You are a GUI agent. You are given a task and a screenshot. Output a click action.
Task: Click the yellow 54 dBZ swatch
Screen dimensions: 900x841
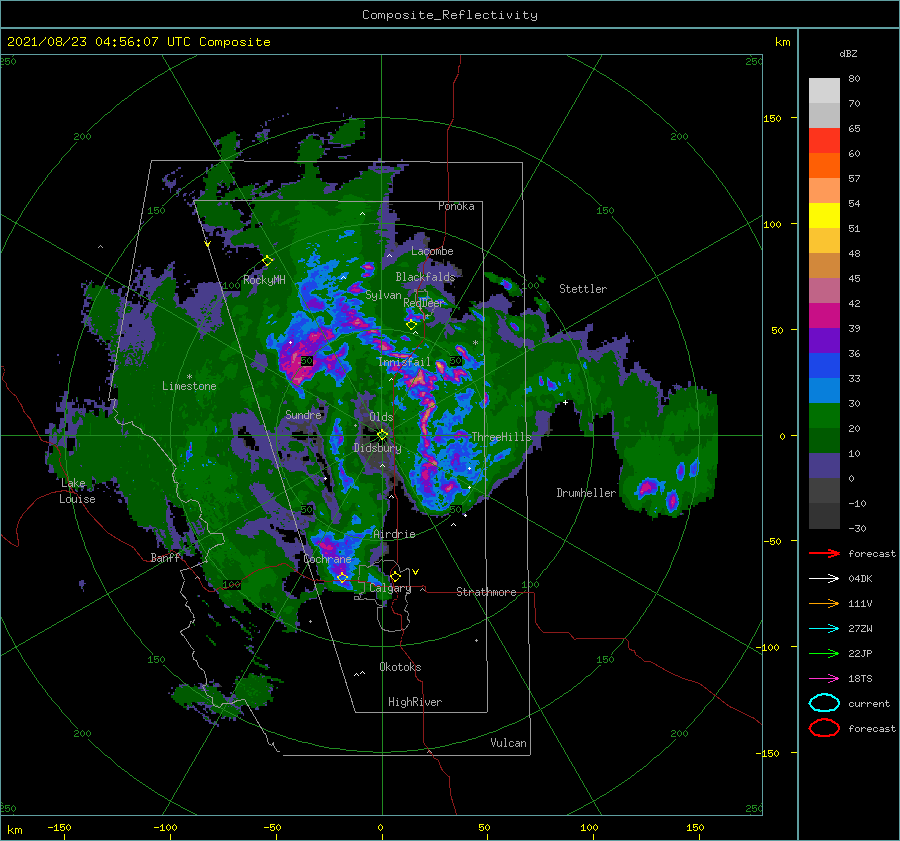tap(824, 216)
